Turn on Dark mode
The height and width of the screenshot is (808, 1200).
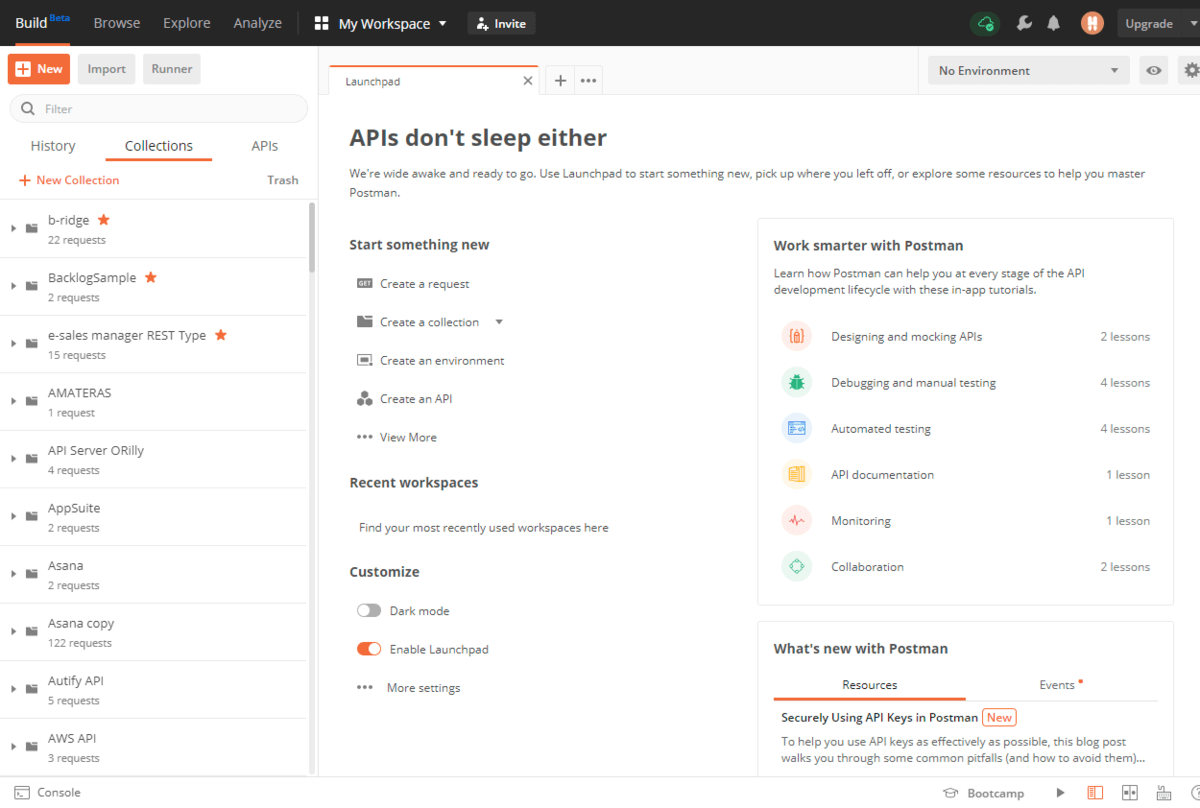point(369,611)
